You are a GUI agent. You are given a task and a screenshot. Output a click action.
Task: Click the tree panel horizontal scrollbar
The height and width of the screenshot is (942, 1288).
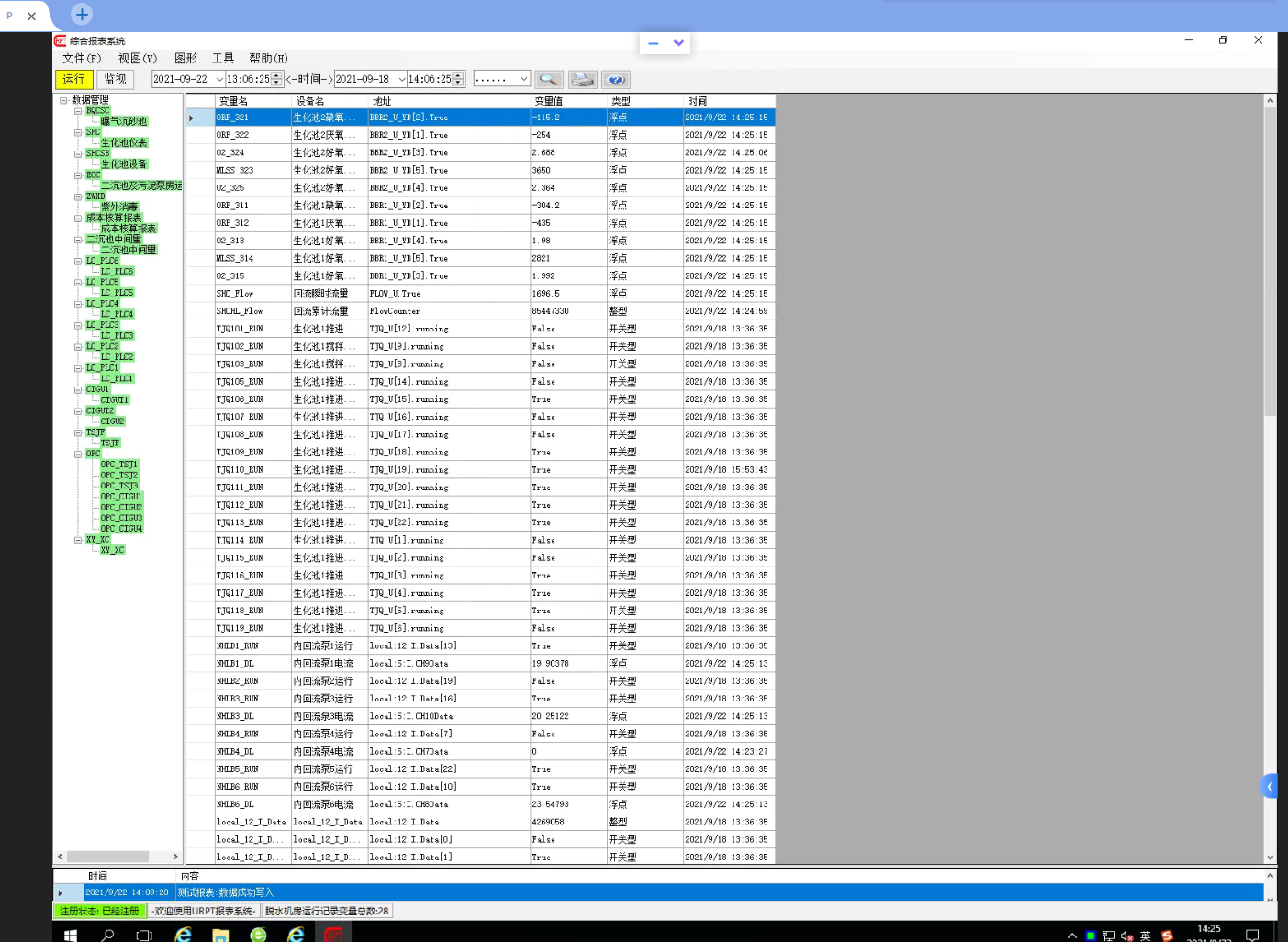[108, 857]
